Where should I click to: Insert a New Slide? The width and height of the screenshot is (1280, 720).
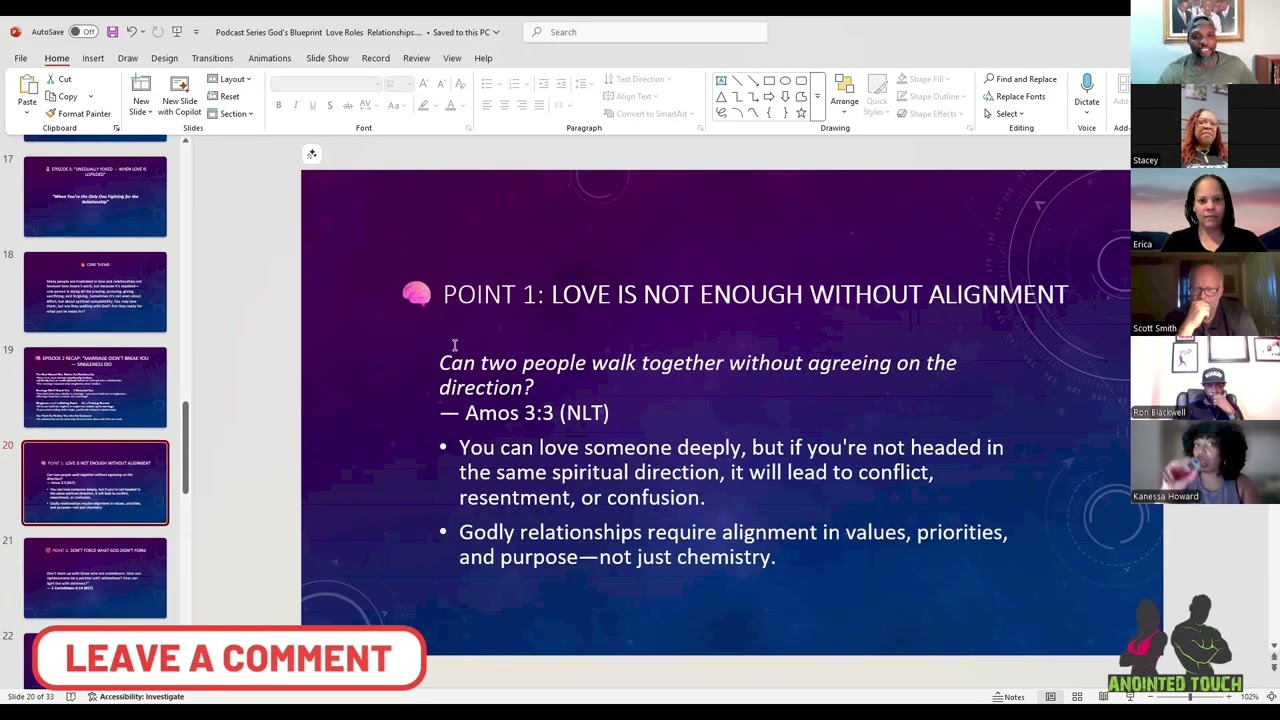(x=141, y=95)
